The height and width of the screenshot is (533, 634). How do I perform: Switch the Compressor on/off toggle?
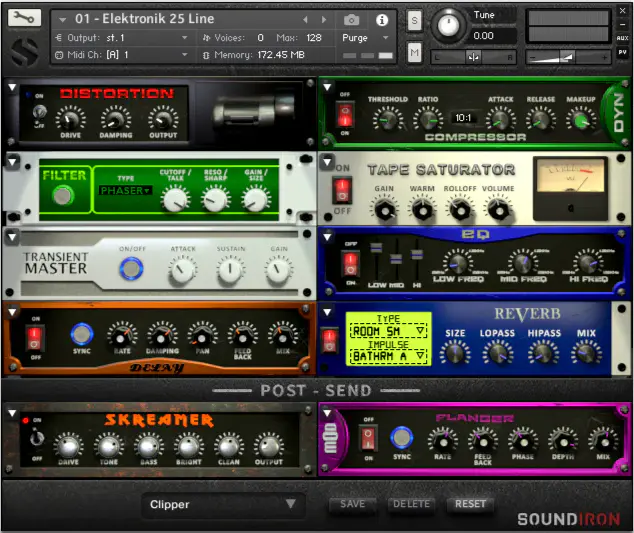[x=344, y=114]
